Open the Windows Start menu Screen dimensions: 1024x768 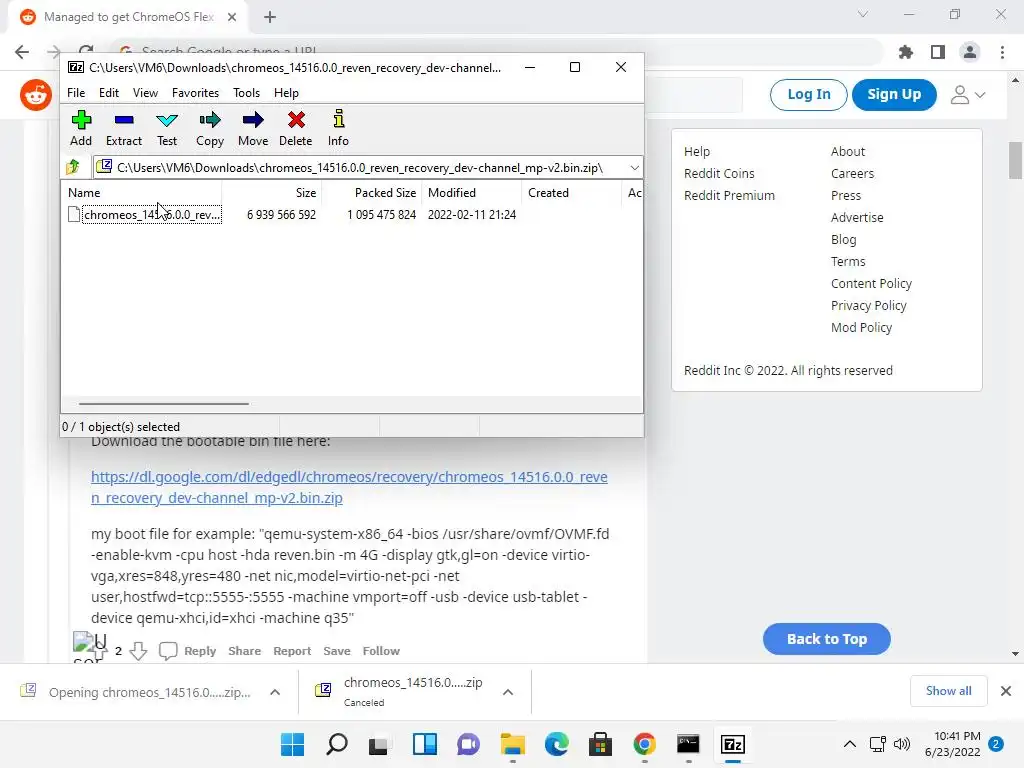coord(292,744)
